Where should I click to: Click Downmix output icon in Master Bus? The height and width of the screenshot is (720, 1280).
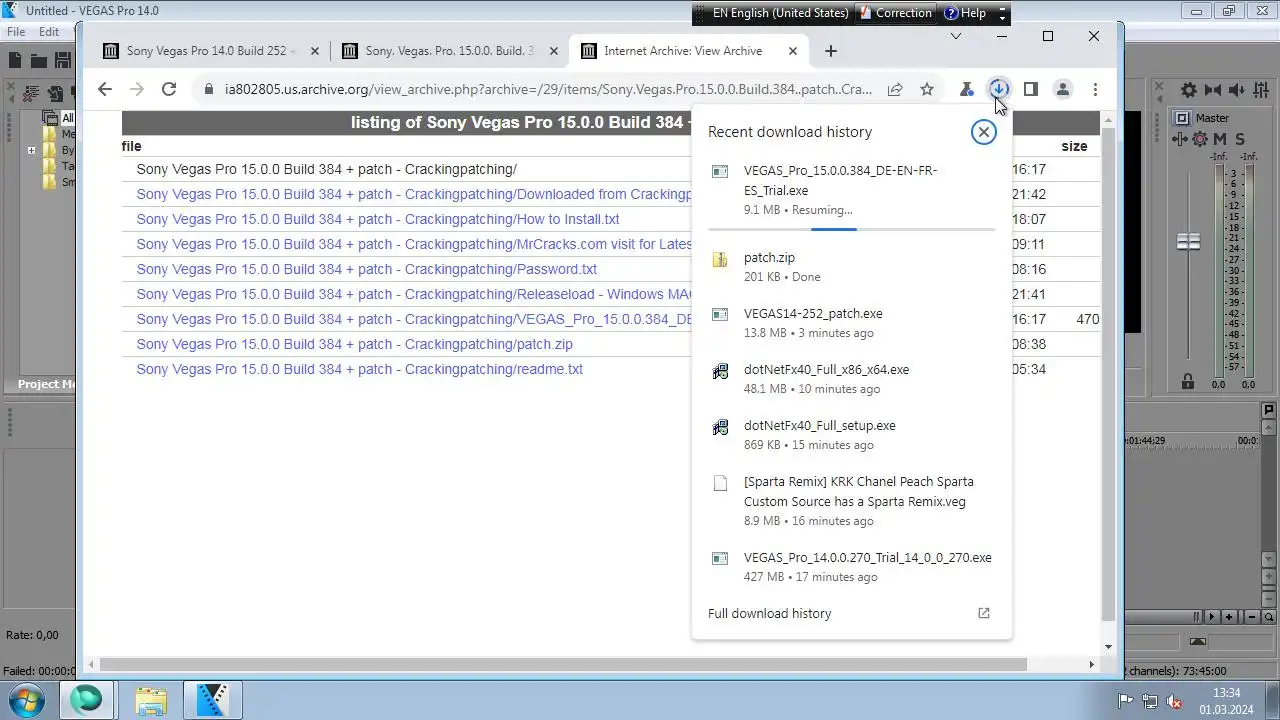[x=1213, y=90]
